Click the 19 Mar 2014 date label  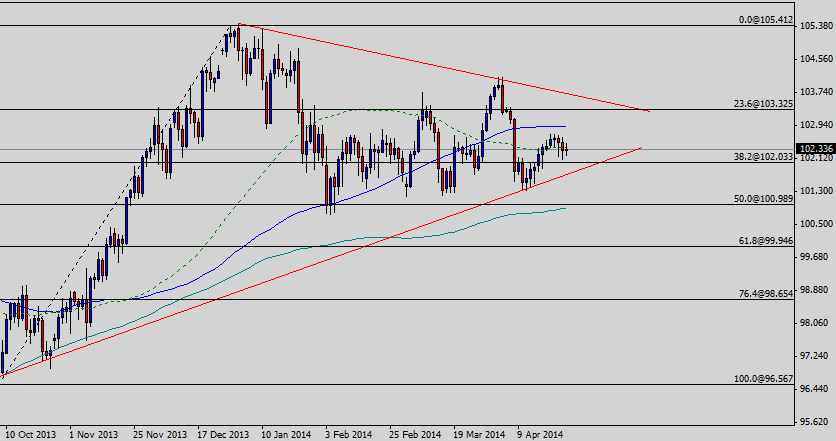[480, 435]
